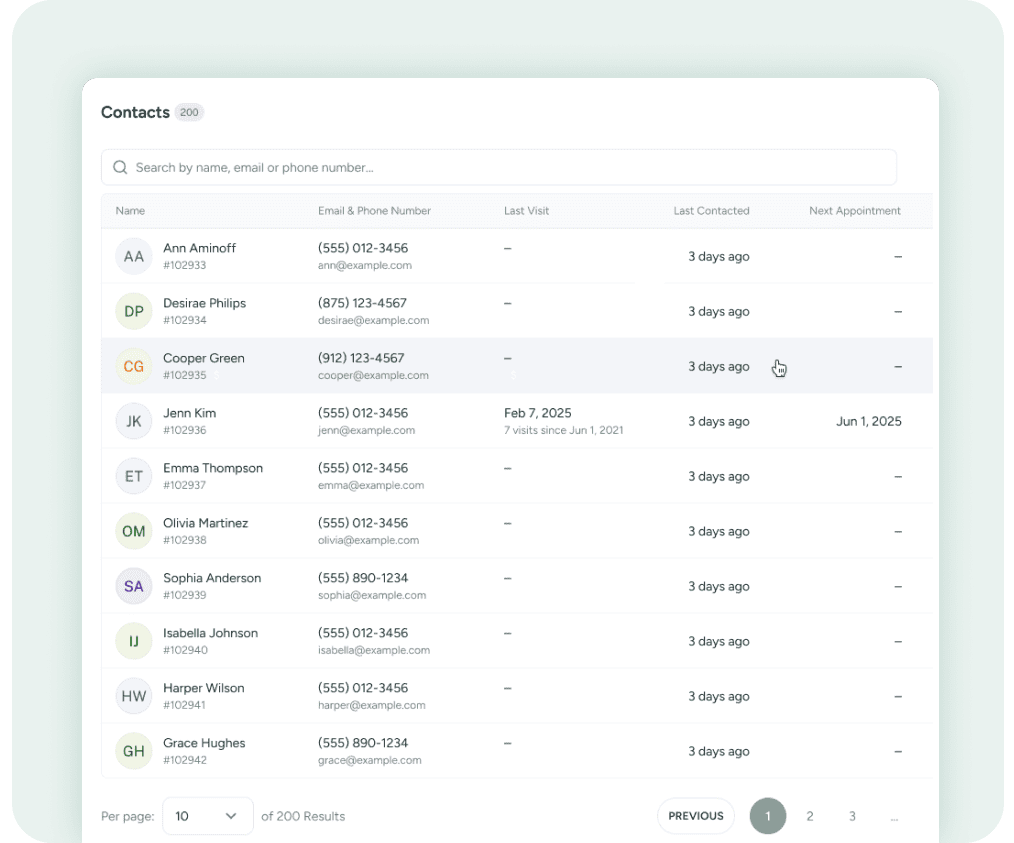Click the SA avatar for Sophia Anderson

(x=134, y=587)
